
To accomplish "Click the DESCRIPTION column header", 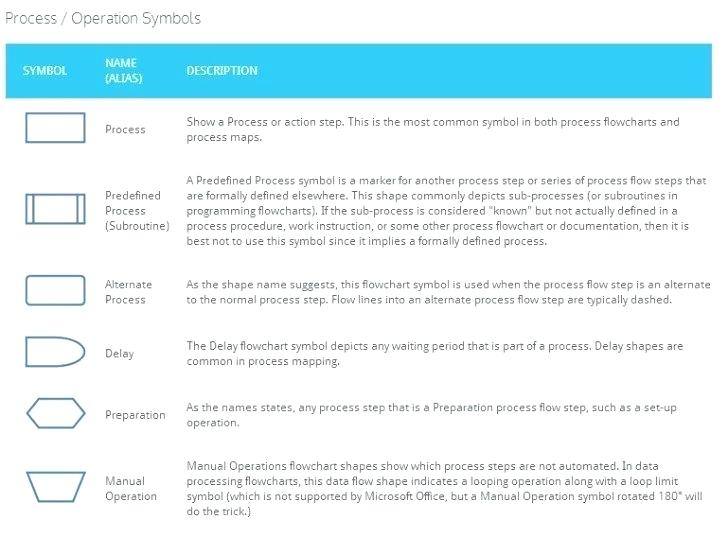I will [x=222, y=71].
